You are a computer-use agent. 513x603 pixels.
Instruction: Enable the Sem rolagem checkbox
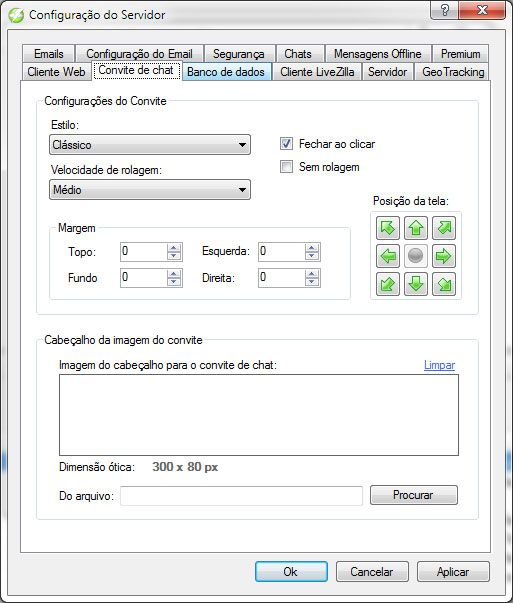[286, 167]
